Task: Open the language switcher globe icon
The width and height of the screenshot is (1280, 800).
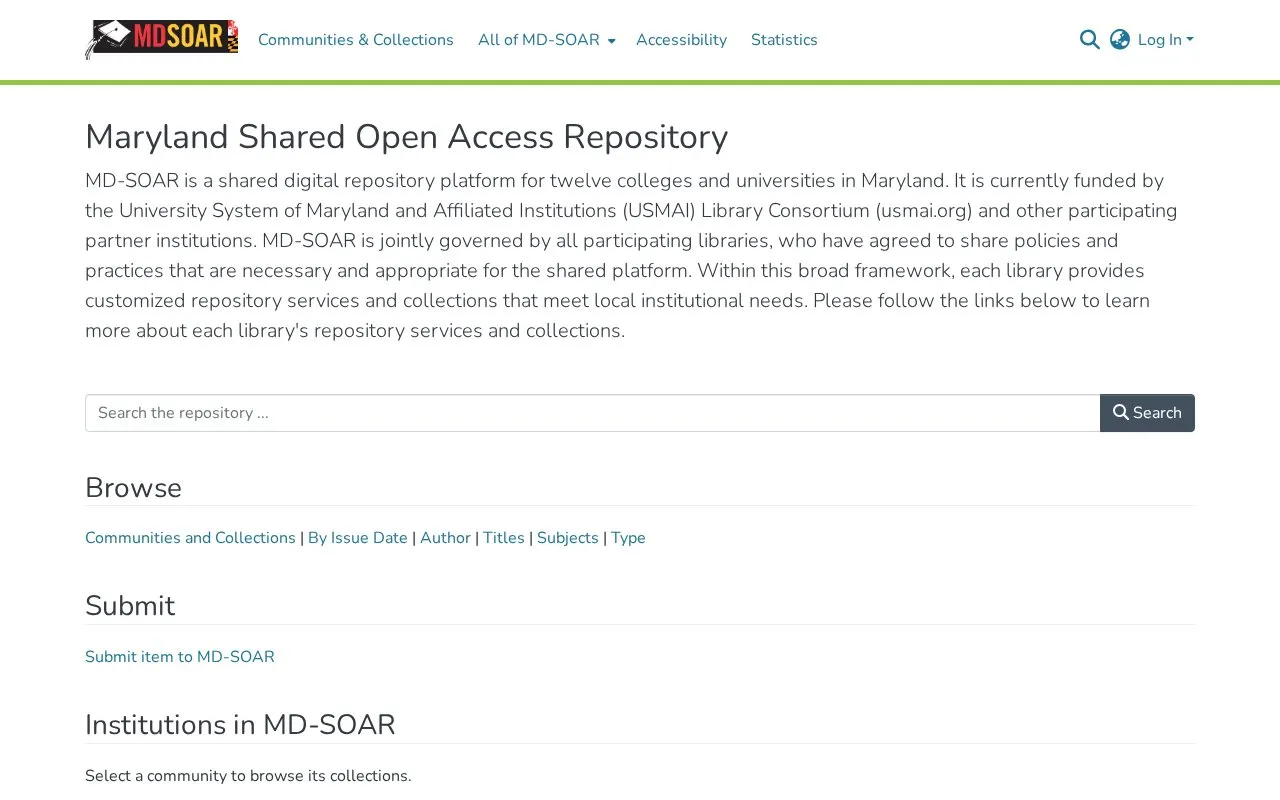Action: click(x=1120, y=40)
